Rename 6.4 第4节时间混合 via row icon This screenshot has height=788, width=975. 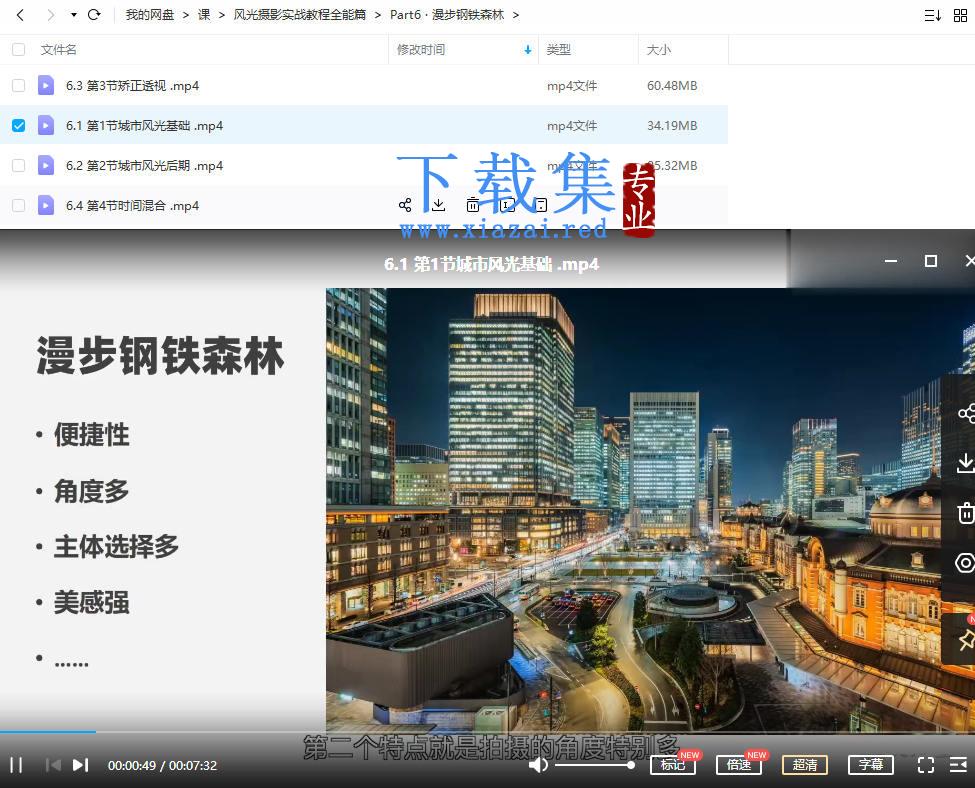(x=507, y=205)
